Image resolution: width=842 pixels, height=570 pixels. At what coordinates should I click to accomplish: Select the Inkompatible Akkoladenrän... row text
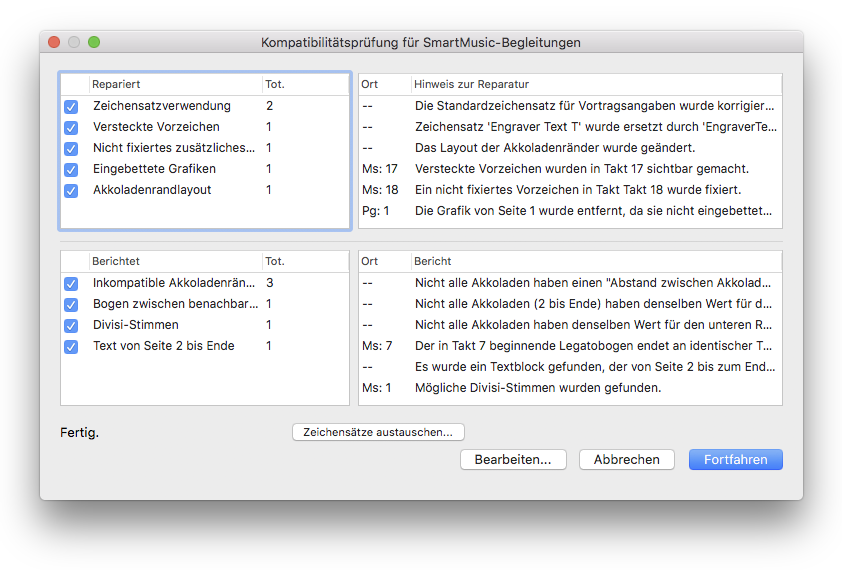coord(174,283)
